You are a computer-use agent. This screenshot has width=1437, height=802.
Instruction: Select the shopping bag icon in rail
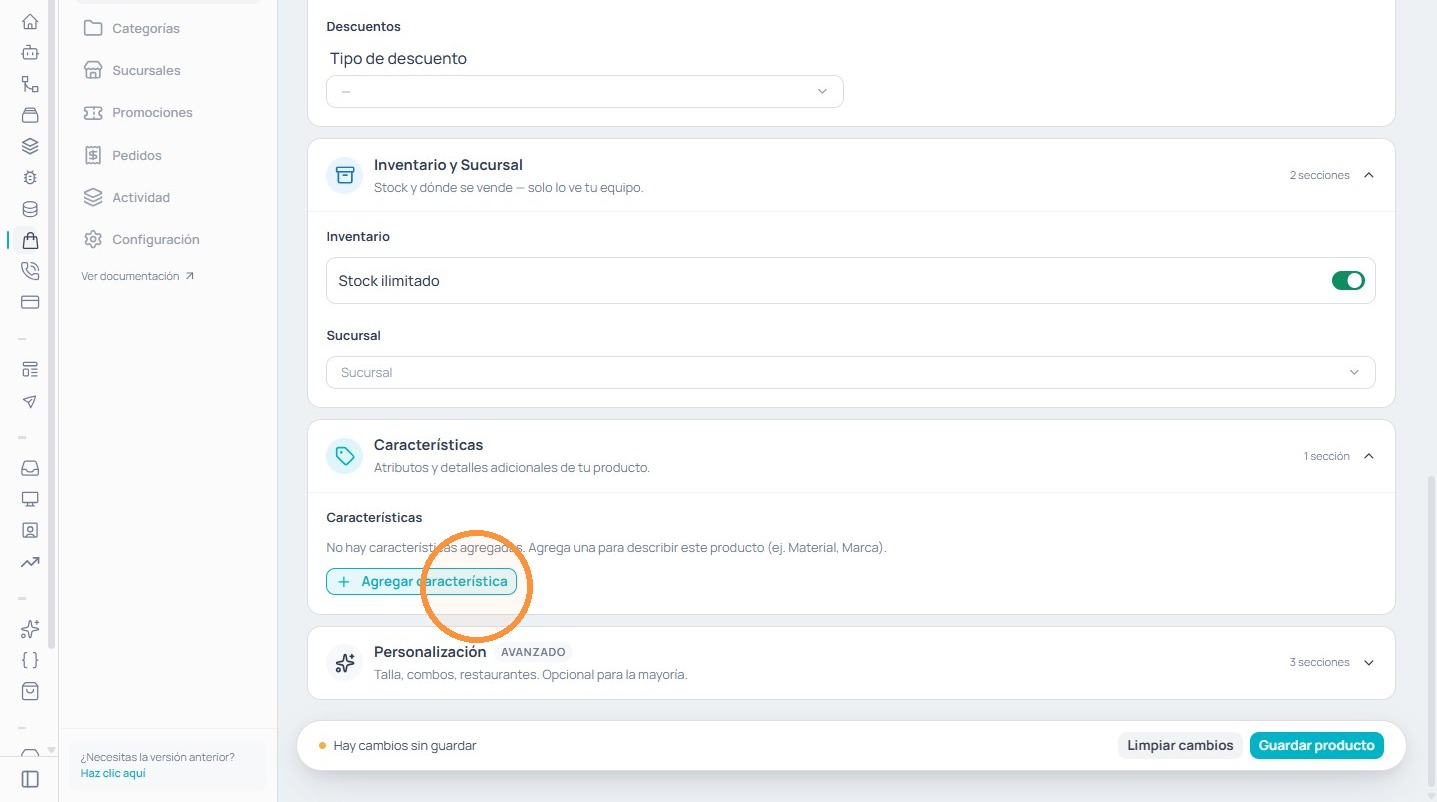point(30,240)
